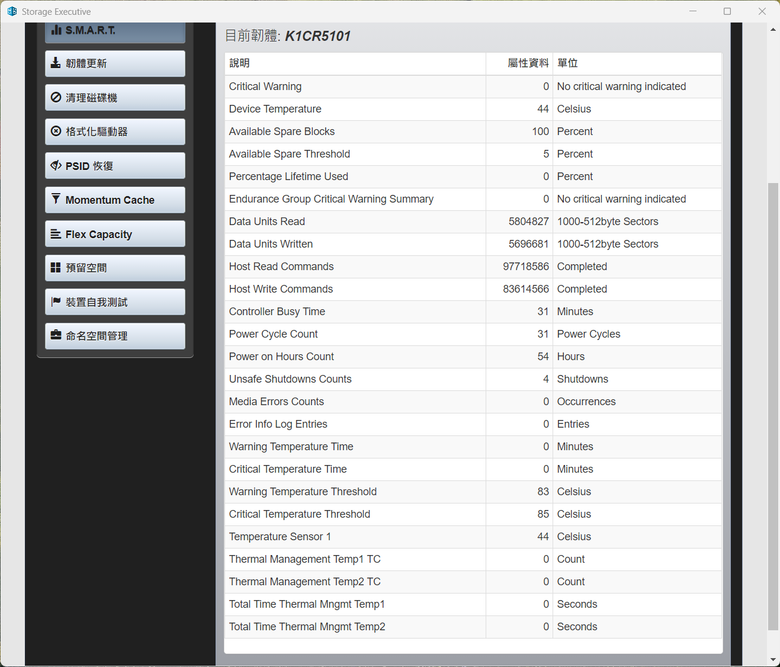The image size is (780, 667).
Task: Select the Percentage Lifetime Used row label
Action: tap(289, 177)
